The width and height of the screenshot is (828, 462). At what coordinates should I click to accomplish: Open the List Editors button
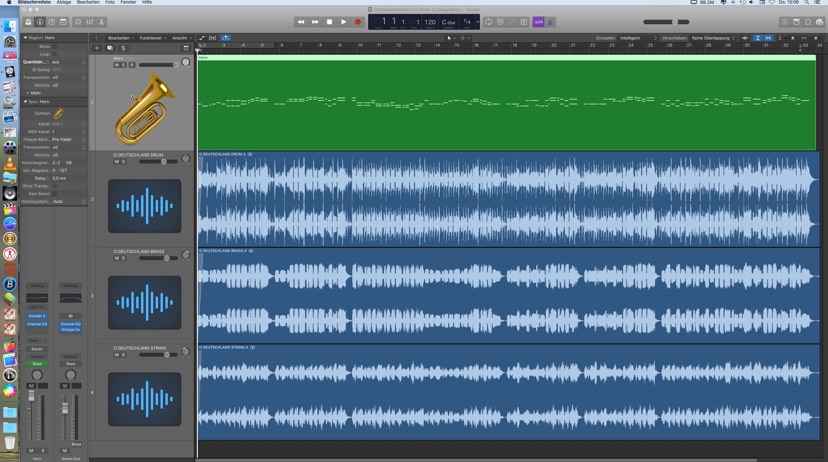(785, 22)
